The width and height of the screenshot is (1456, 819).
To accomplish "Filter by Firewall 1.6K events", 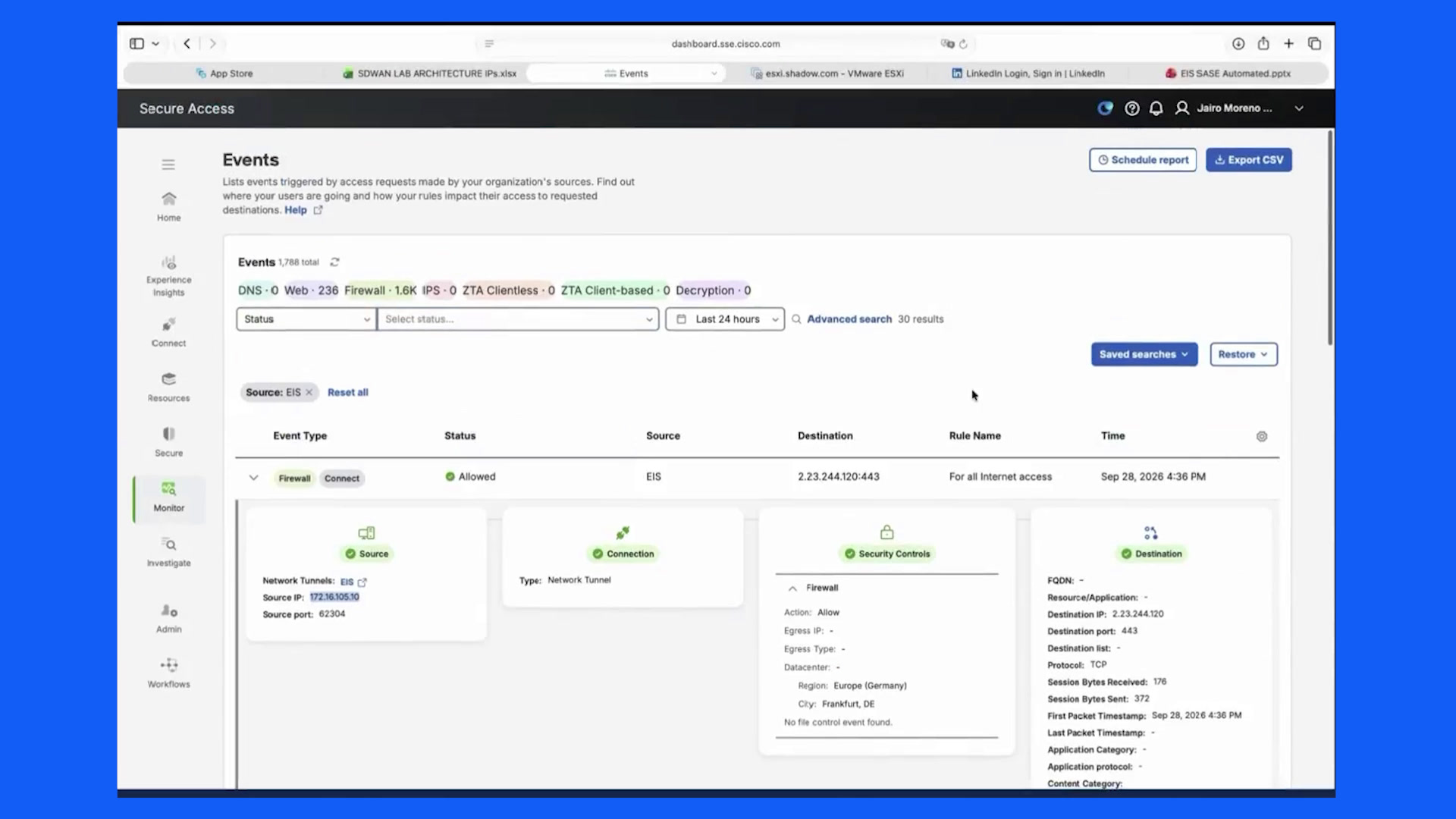I will (x=381, y=290).
